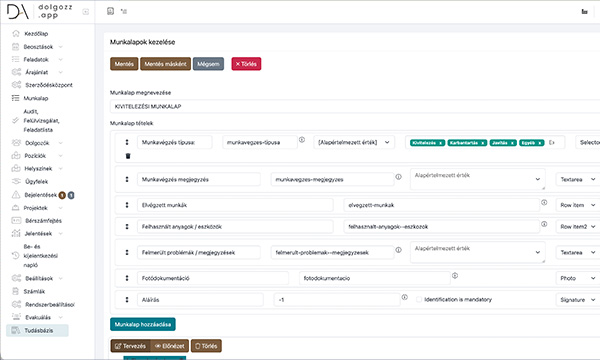Click the Munkalap sidebar icon
This screenshot has width=600, height=360.
(x=15, y=98)
